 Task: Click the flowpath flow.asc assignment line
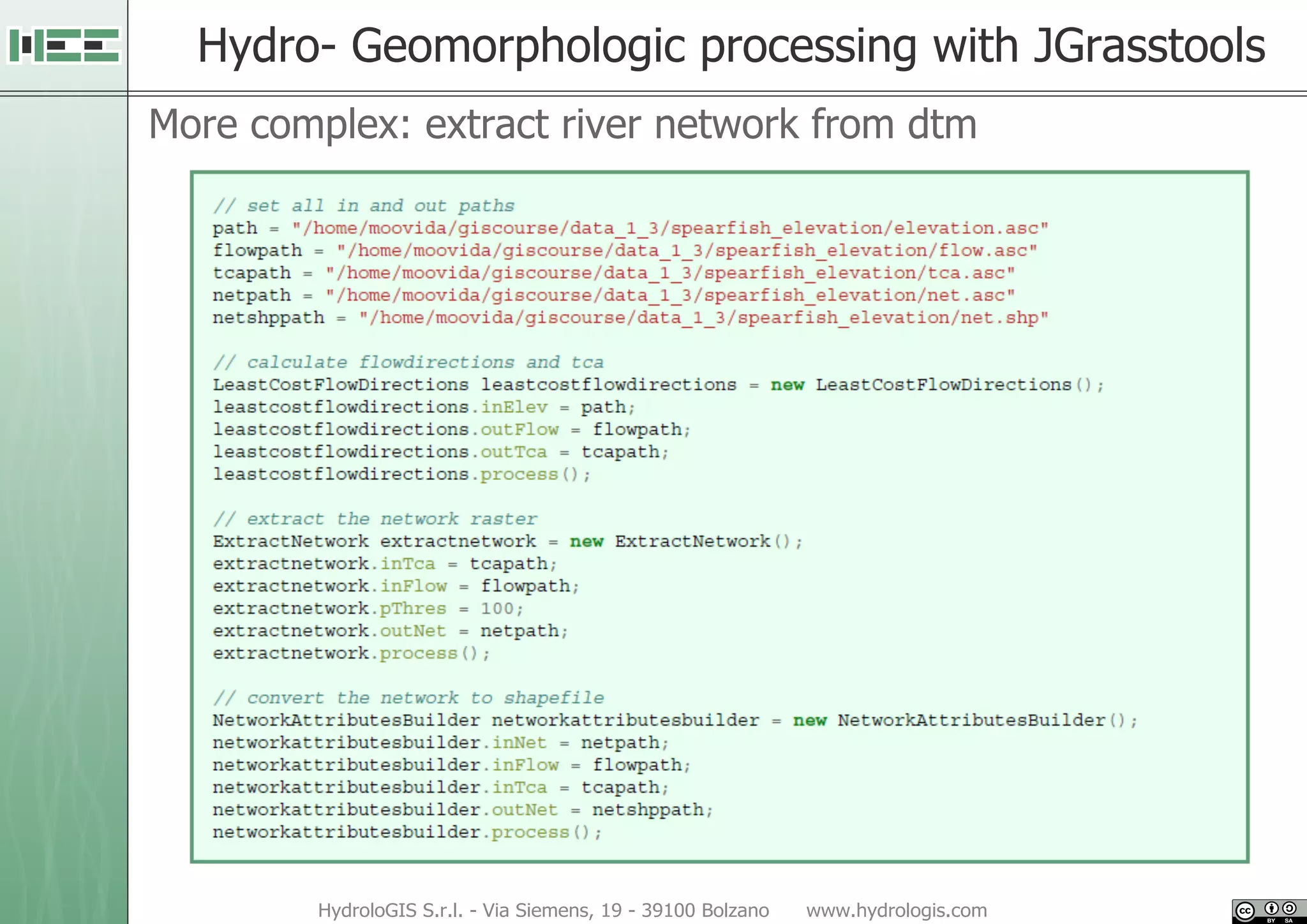pos(625,251)
